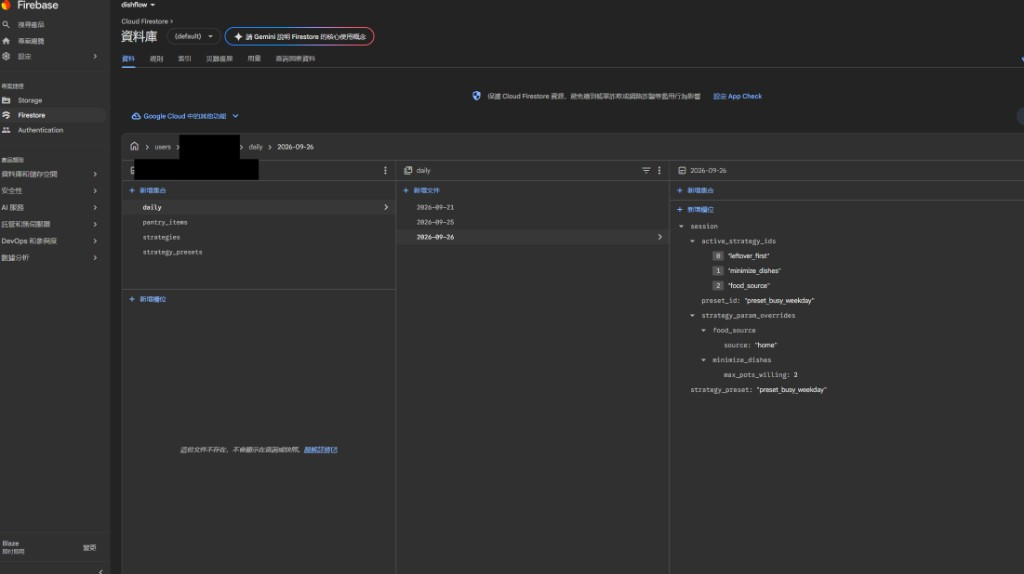Collapse the sidebar with bottom chevron
This screenshot has width=1024, height=574.
coord(100,571)
